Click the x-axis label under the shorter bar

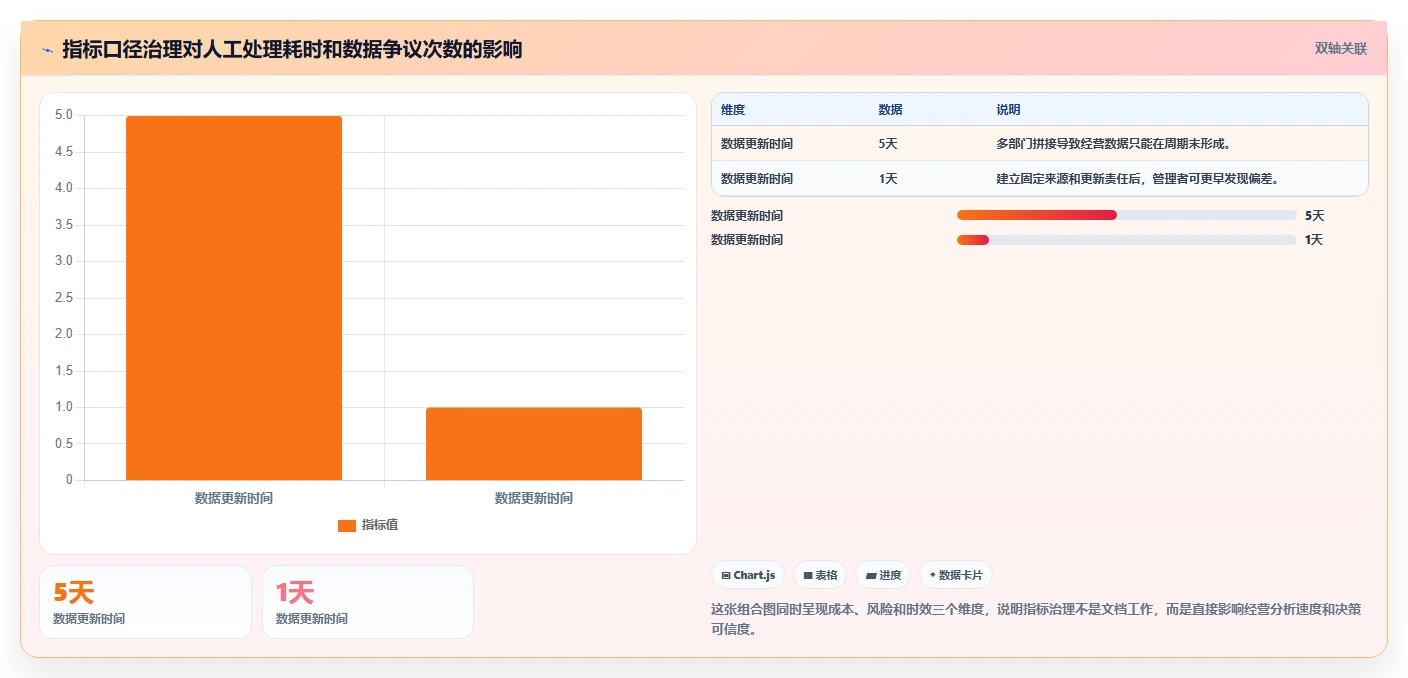coord(534,498)
